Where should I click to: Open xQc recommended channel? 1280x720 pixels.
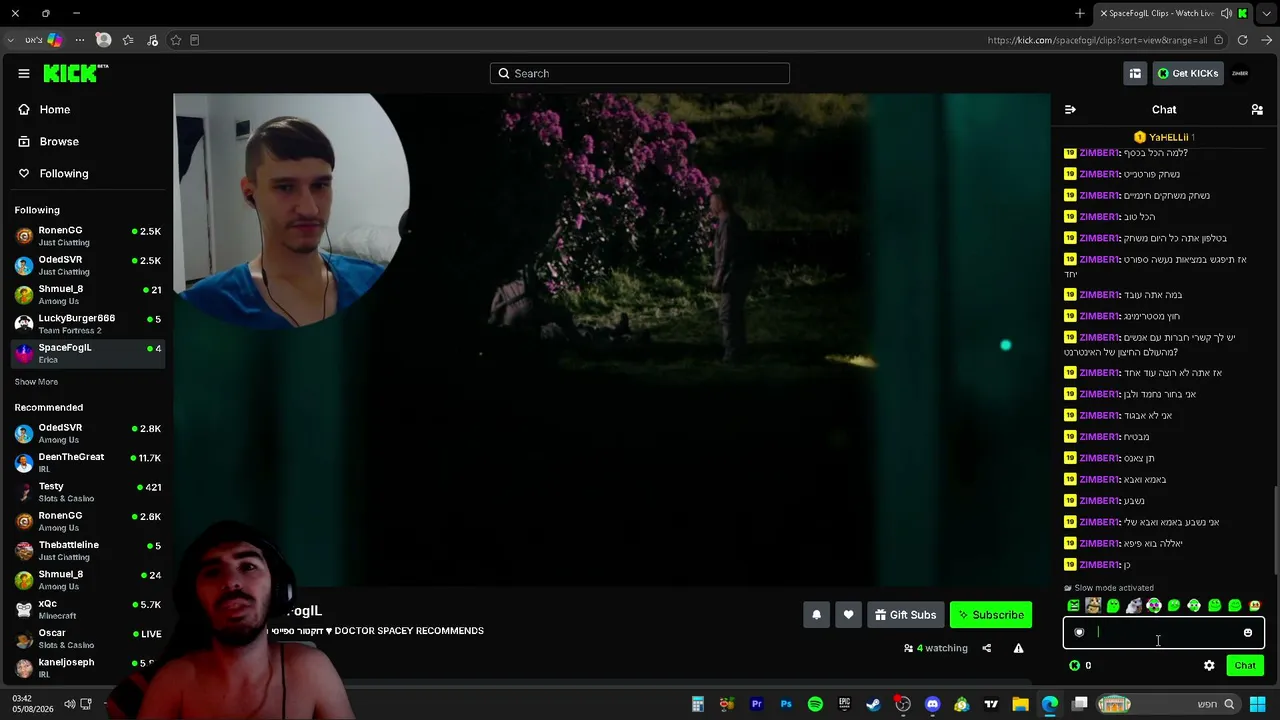(88, 608)
